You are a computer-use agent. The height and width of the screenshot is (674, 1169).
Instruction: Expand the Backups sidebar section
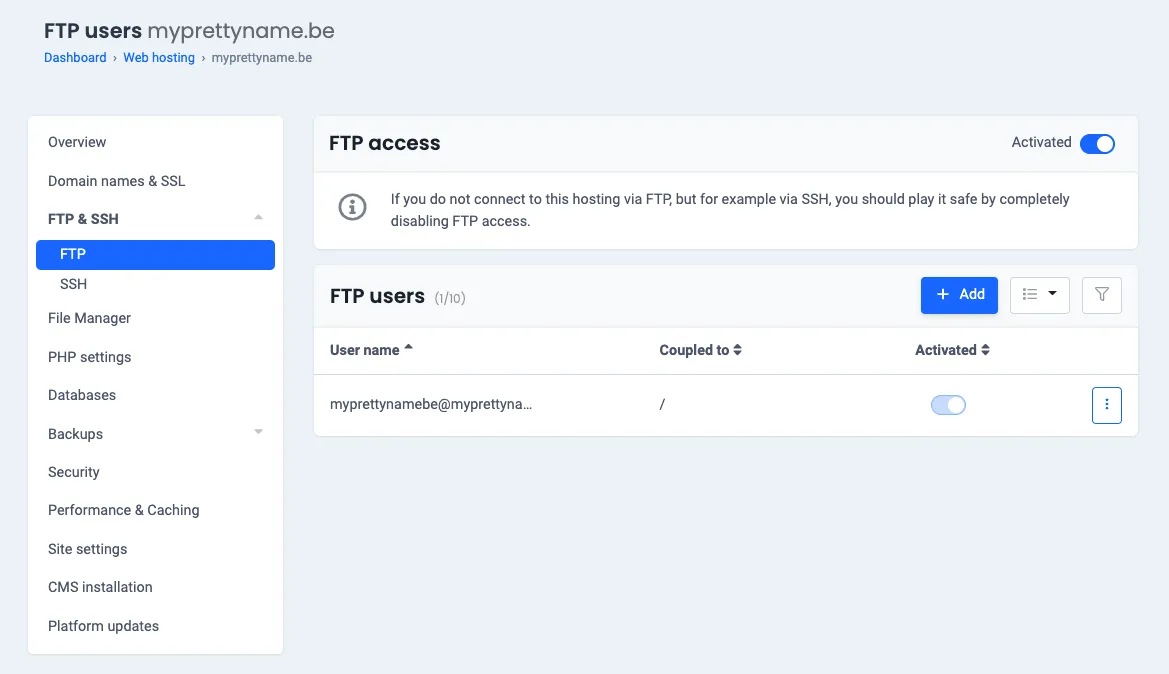point(258,433)
